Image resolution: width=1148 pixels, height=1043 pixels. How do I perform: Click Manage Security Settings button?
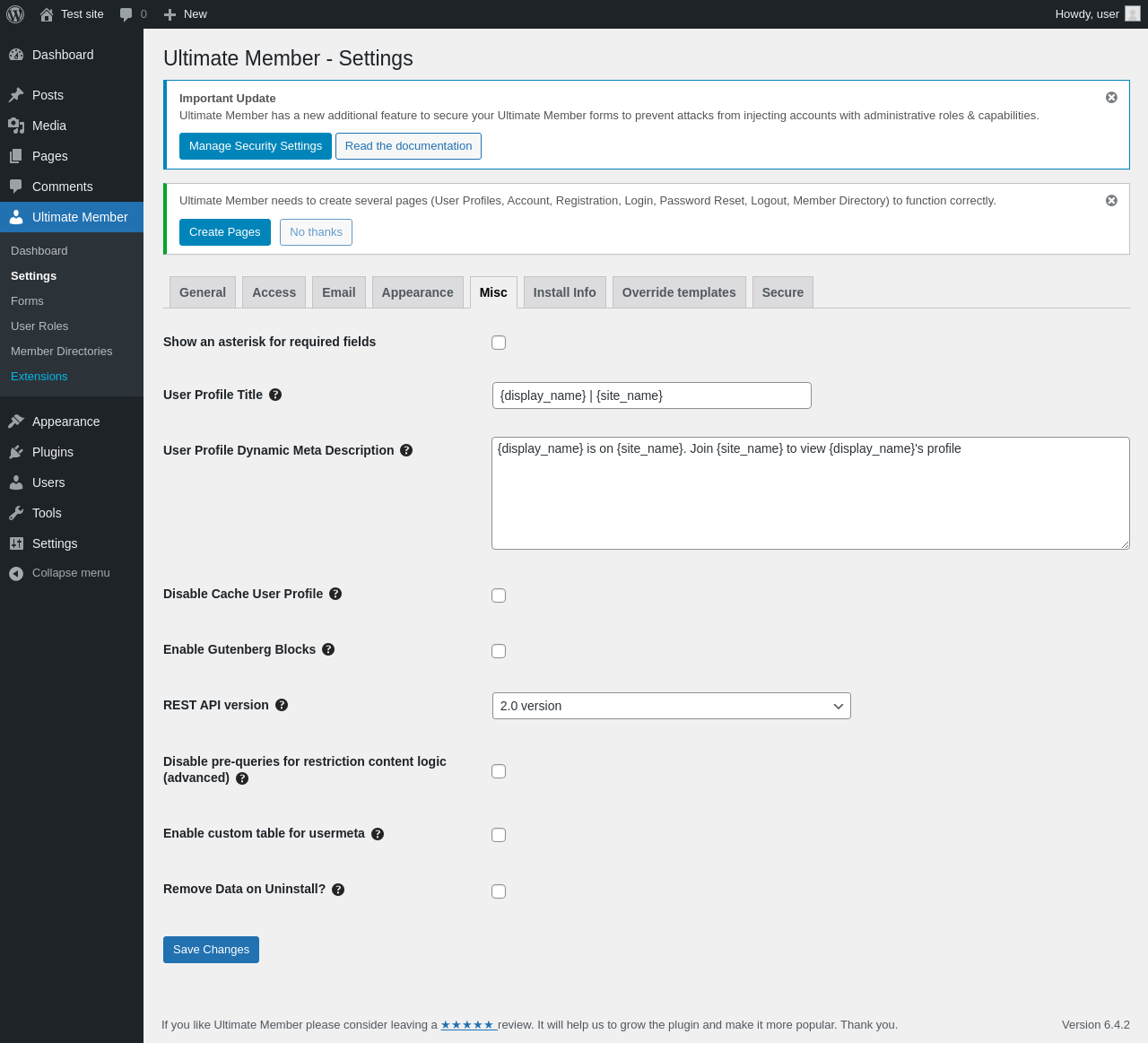(x=256, y=146)
